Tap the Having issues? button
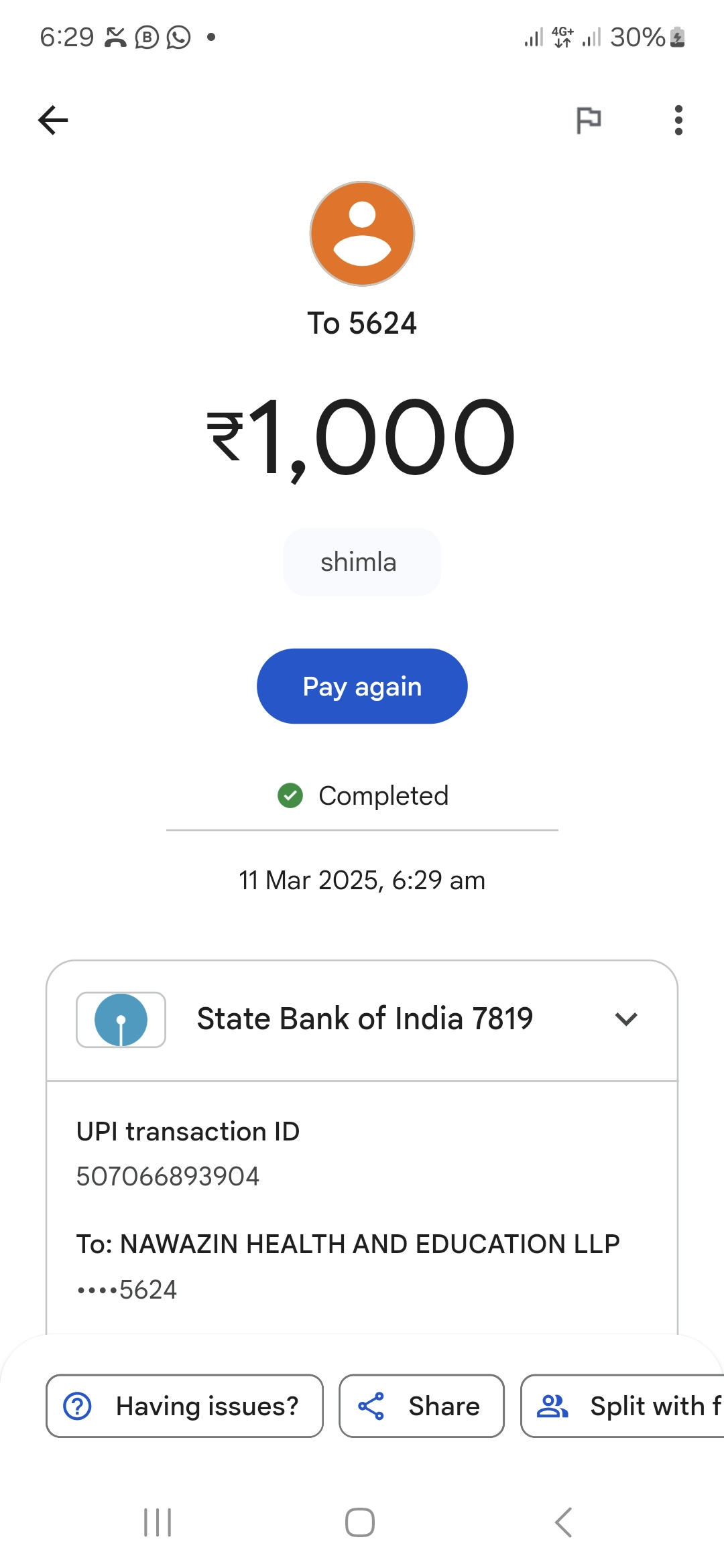This screenshot has height=1568, width=724. (184, 1406)
